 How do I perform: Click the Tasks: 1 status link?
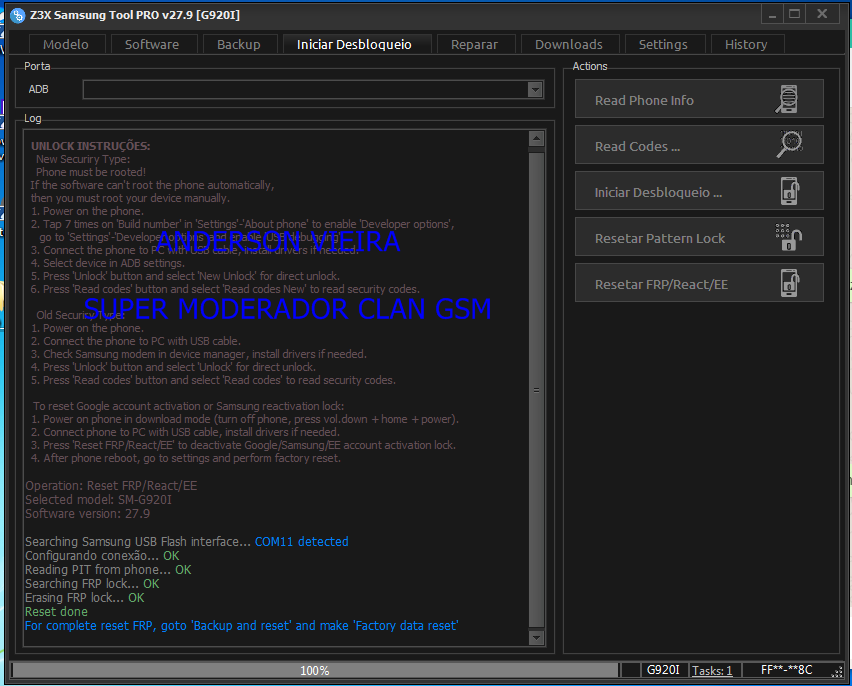coord(712,671)
